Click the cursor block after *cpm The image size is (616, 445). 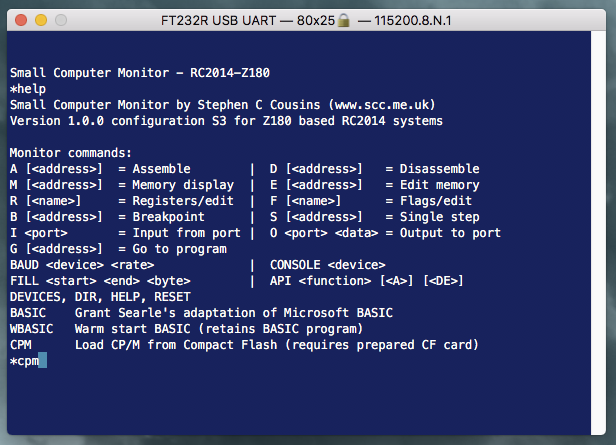42,361
